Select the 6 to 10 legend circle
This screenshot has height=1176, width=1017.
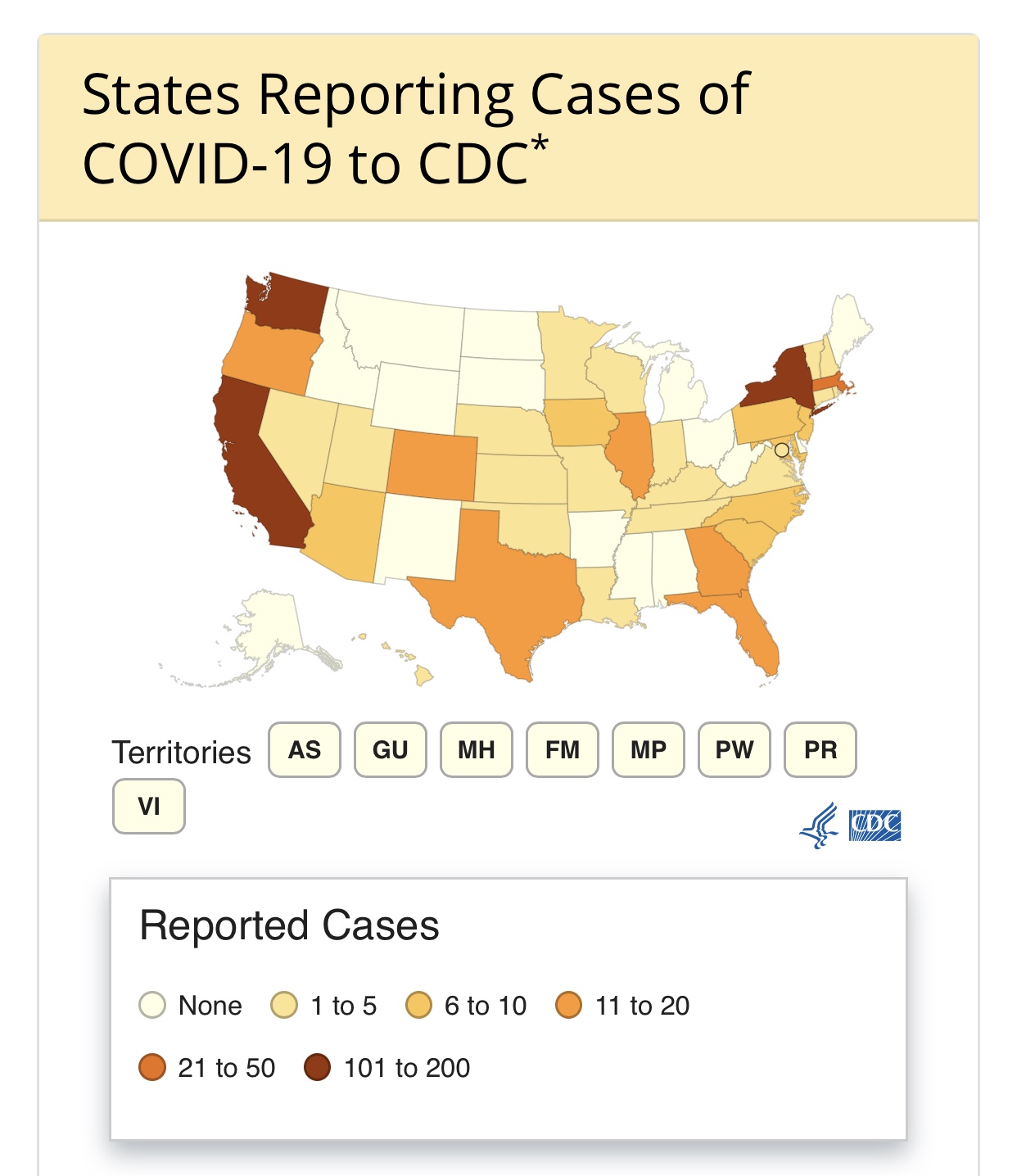pos(418,1005)
